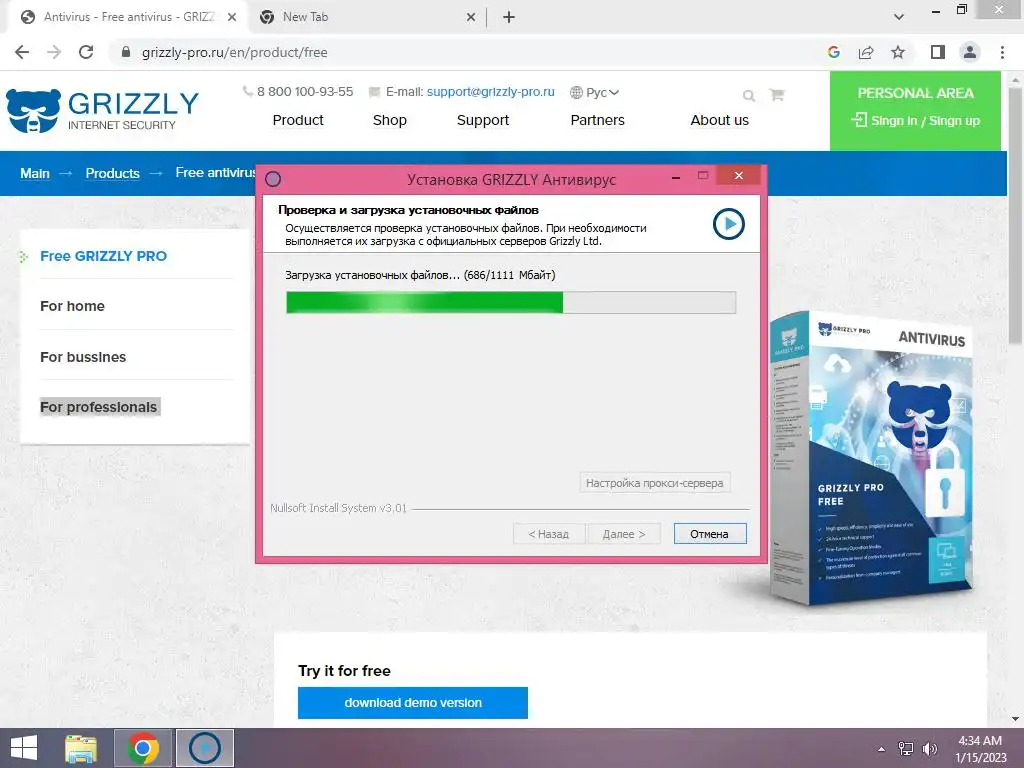Open the Support menu
1024x768 pixels.
point(483,120)
